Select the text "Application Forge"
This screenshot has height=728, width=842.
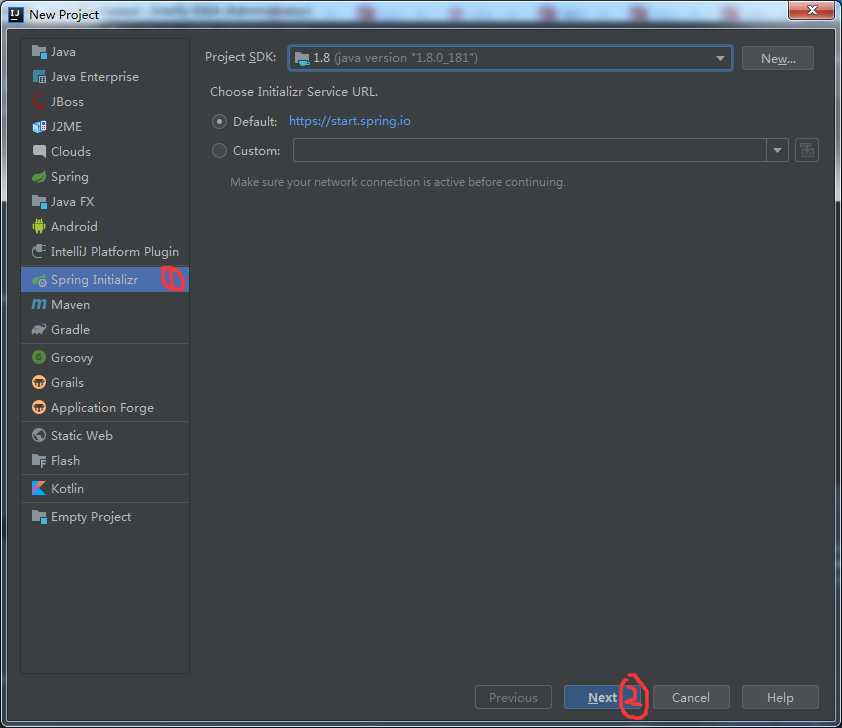[102, 408]
